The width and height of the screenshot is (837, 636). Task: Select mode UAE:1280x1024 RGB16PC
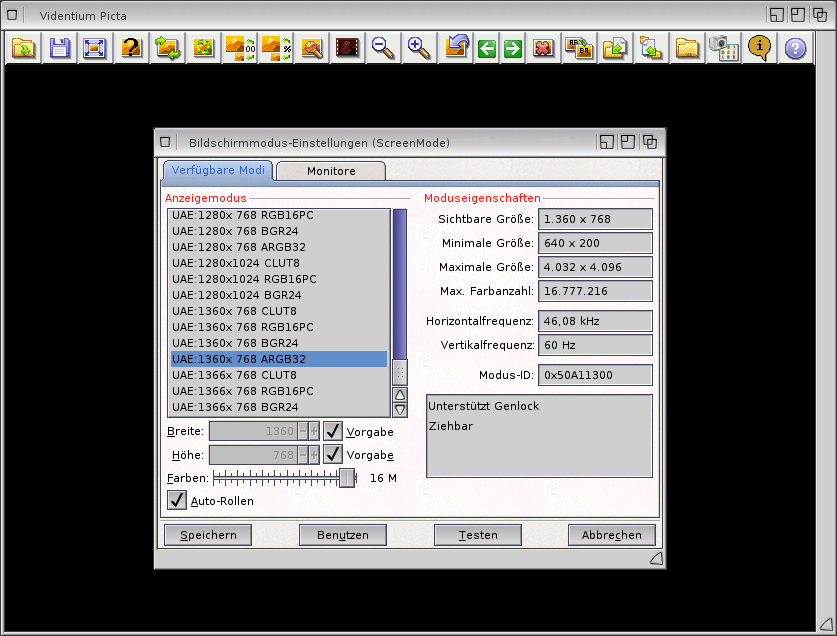[279, 279]
